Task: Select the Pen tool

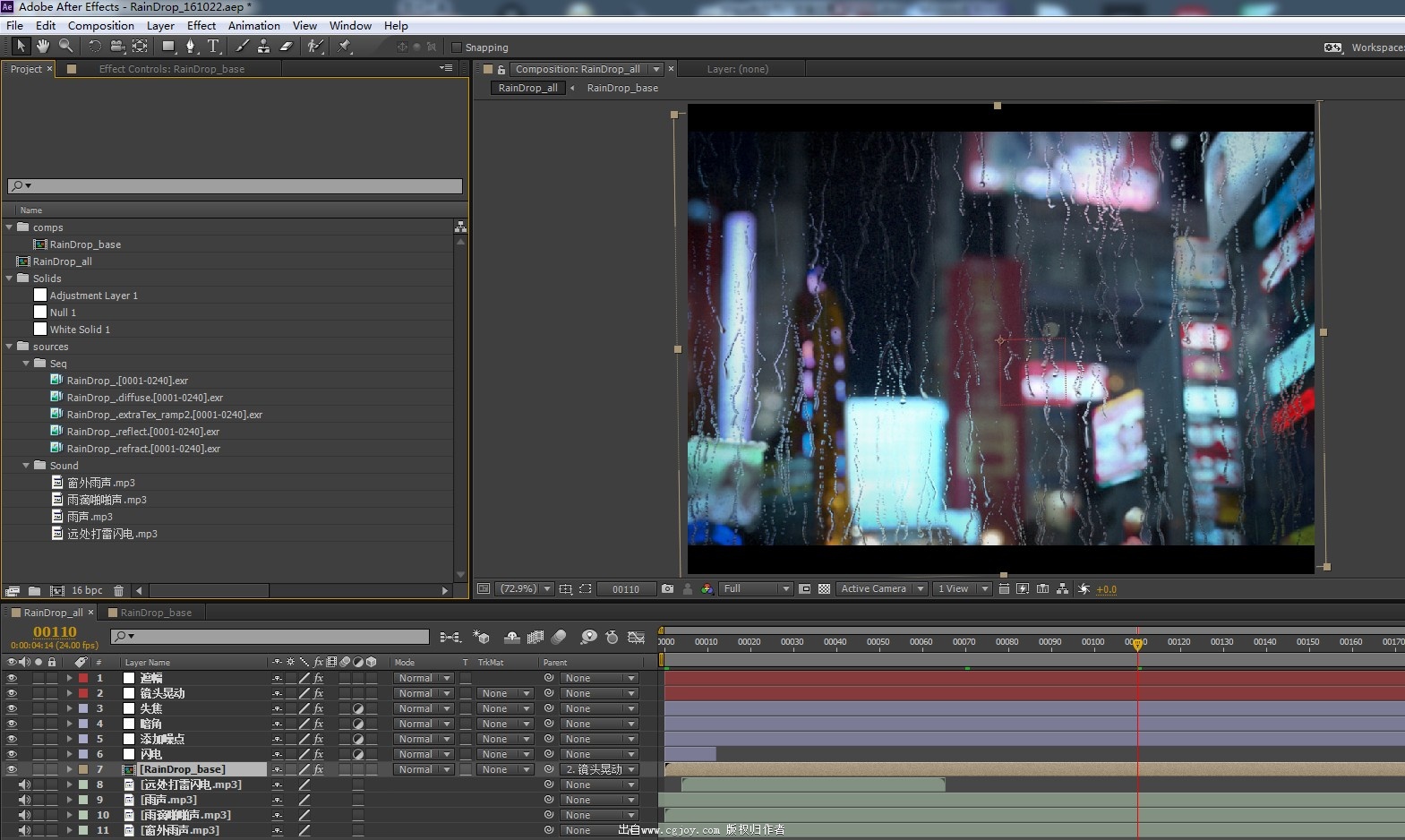Action: point(191,47)
